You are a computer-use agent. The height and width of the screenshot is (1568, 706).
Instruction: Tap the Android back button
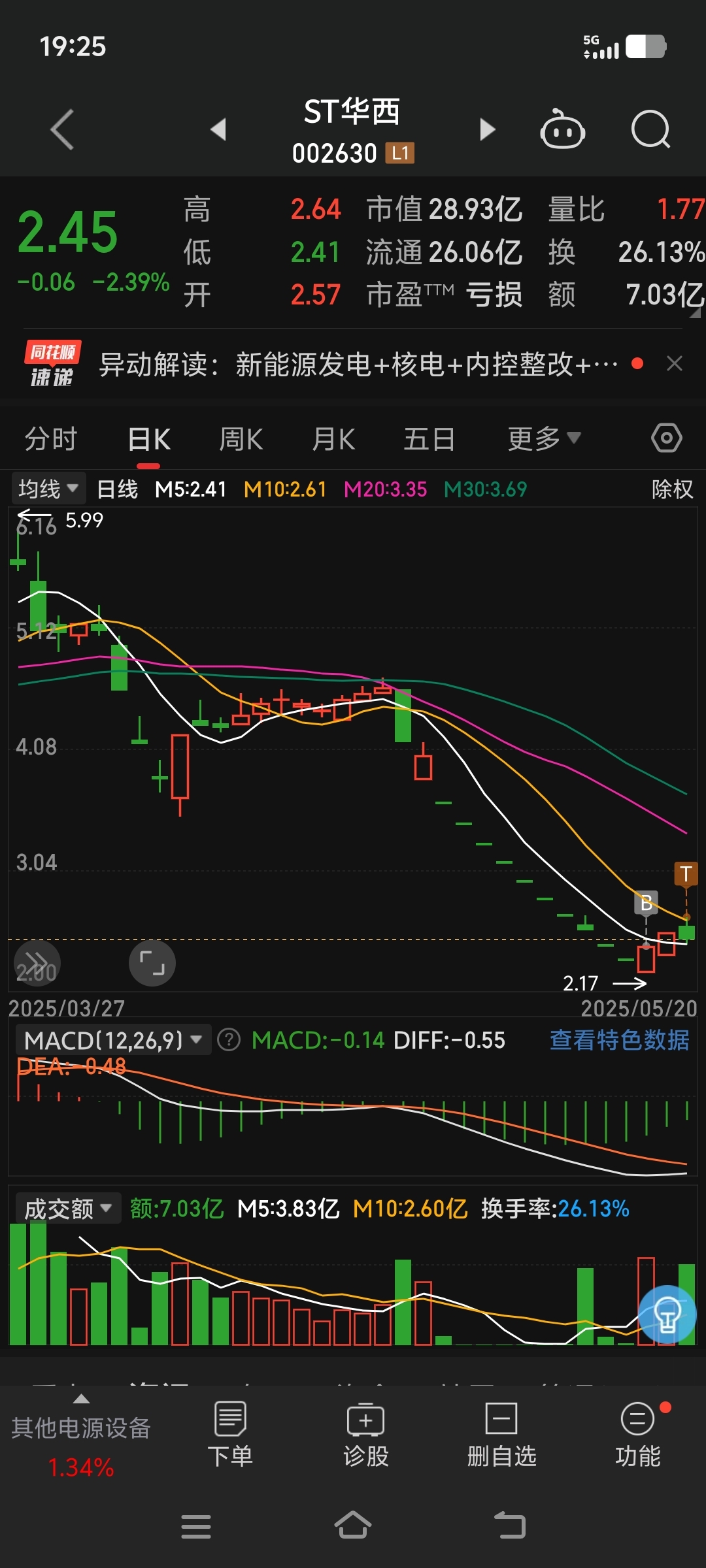pyautogui.click(x=510, y=1526)
